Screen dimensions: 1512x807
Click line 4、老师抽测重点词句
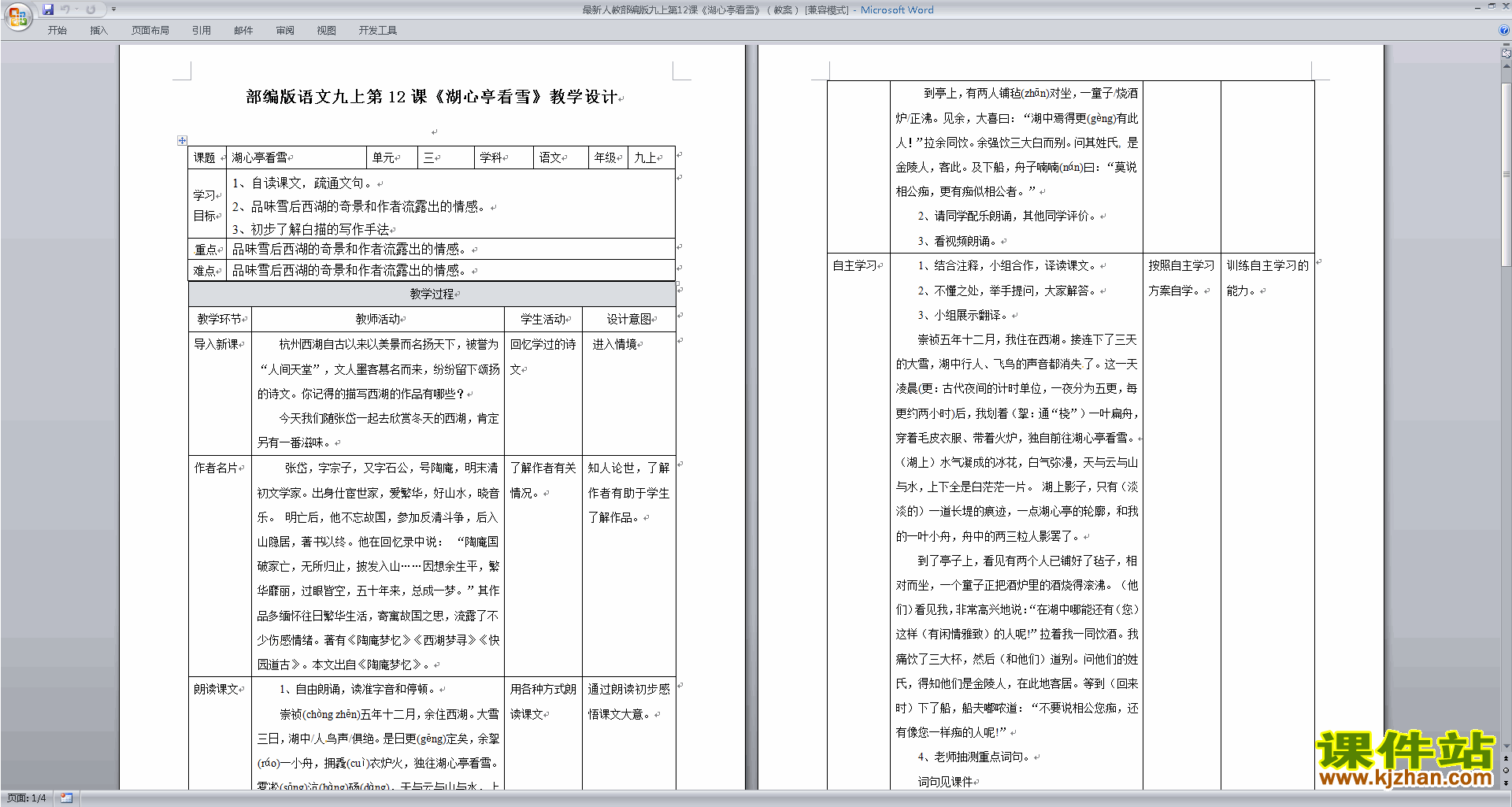(x=976, y=757)
